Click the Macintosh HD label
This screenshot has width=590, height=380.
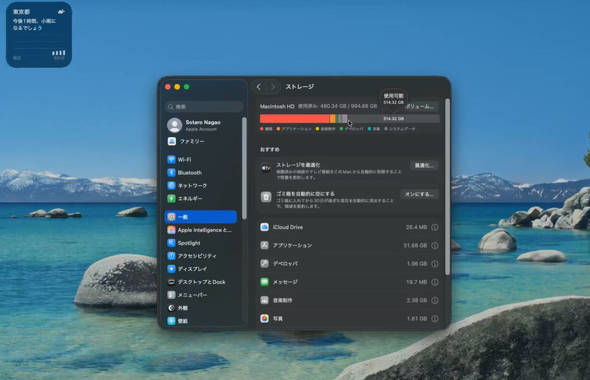[277, 106]
